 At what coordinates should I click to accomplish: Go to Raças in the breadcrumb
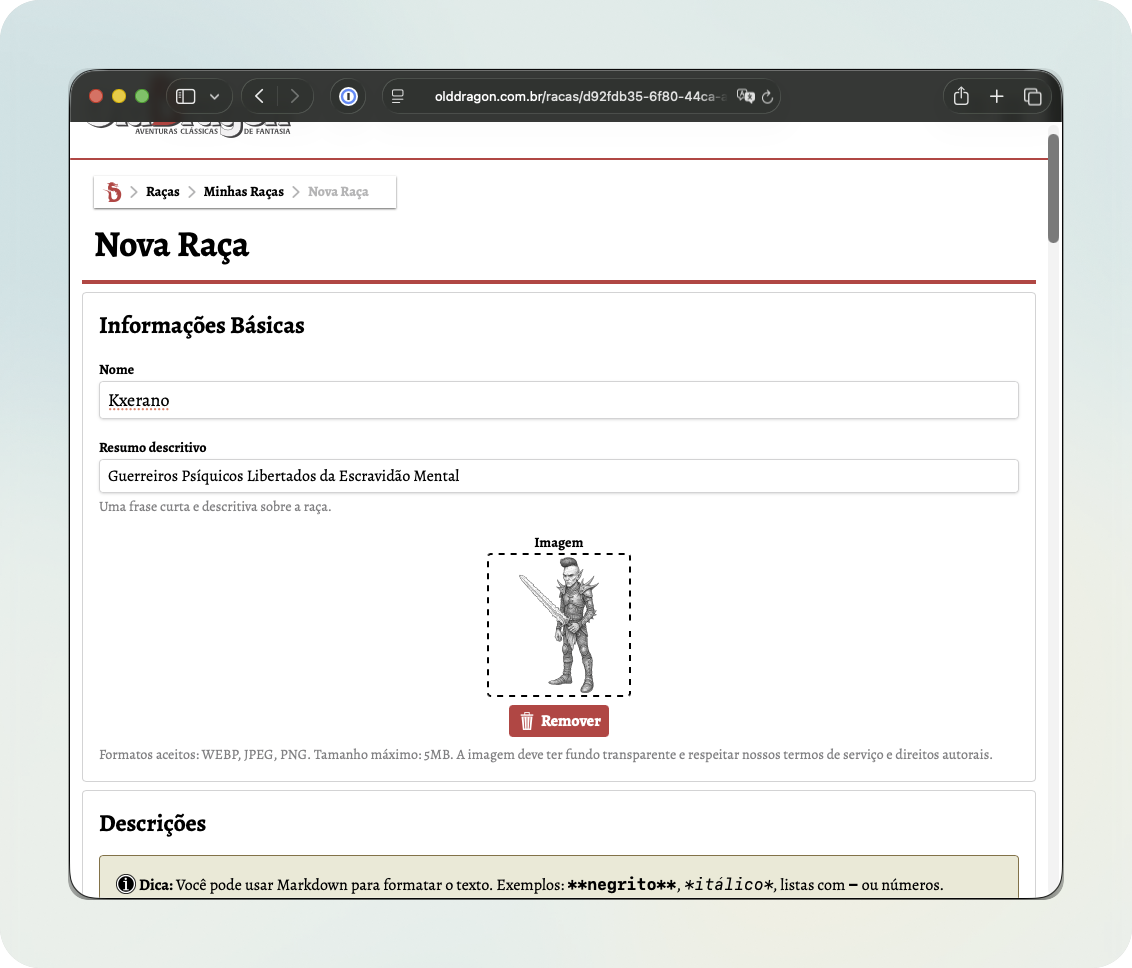(163, 191)
